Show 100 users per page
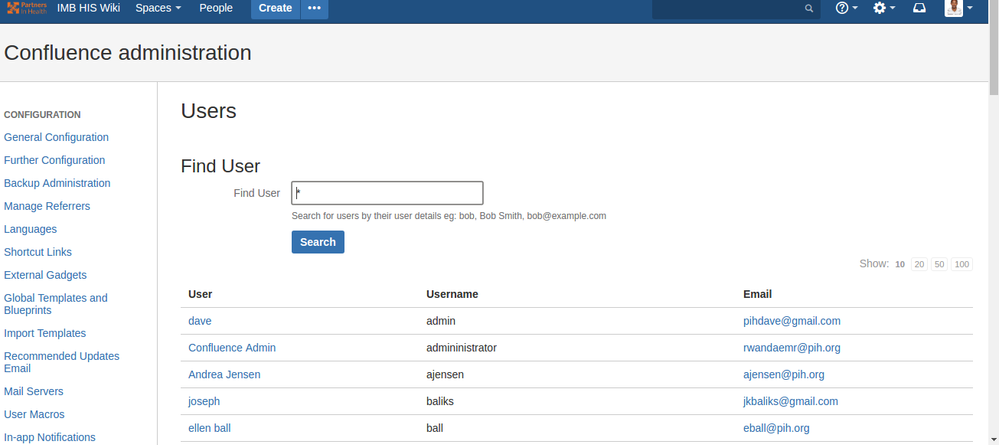999x445 pixels. point(962,264)
